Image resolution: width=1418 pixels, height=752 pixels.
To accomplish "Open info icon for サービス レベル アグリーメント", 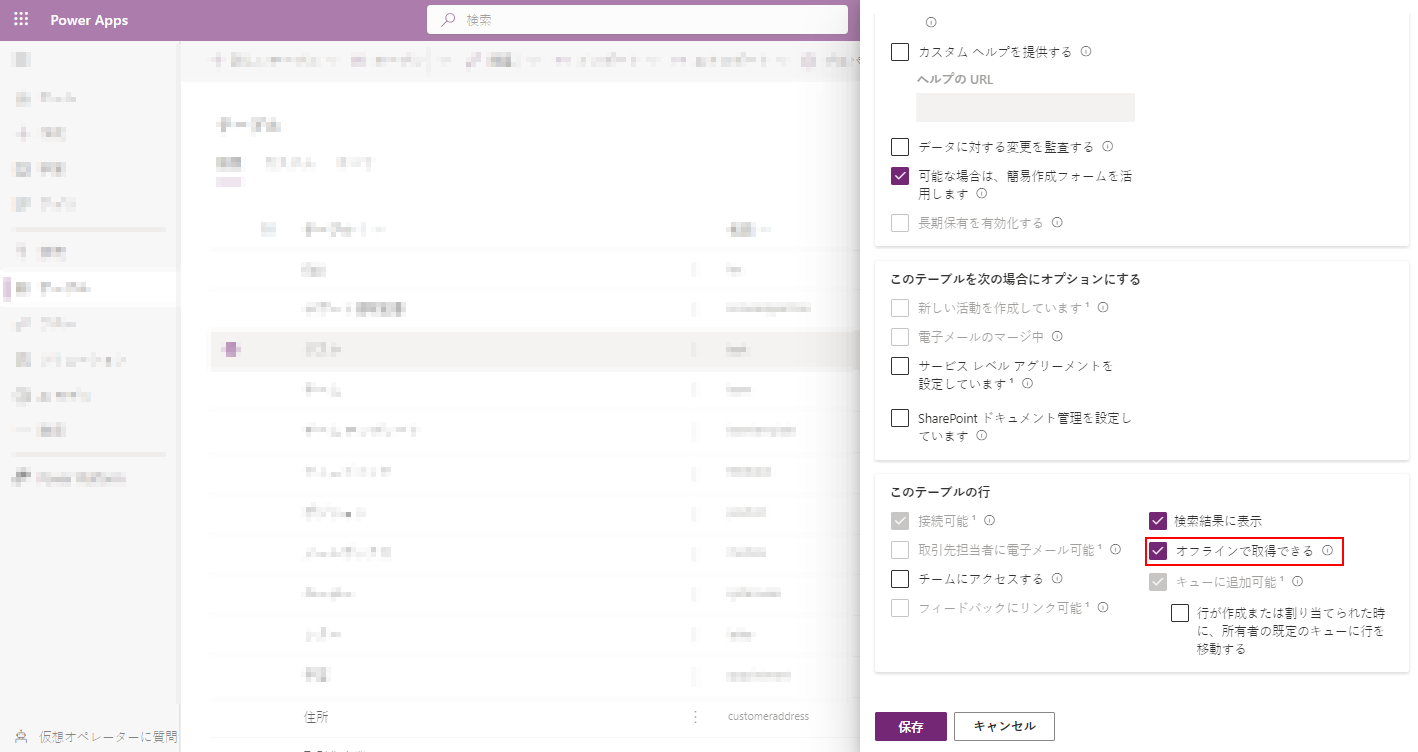I will (x=1027, y=383).
